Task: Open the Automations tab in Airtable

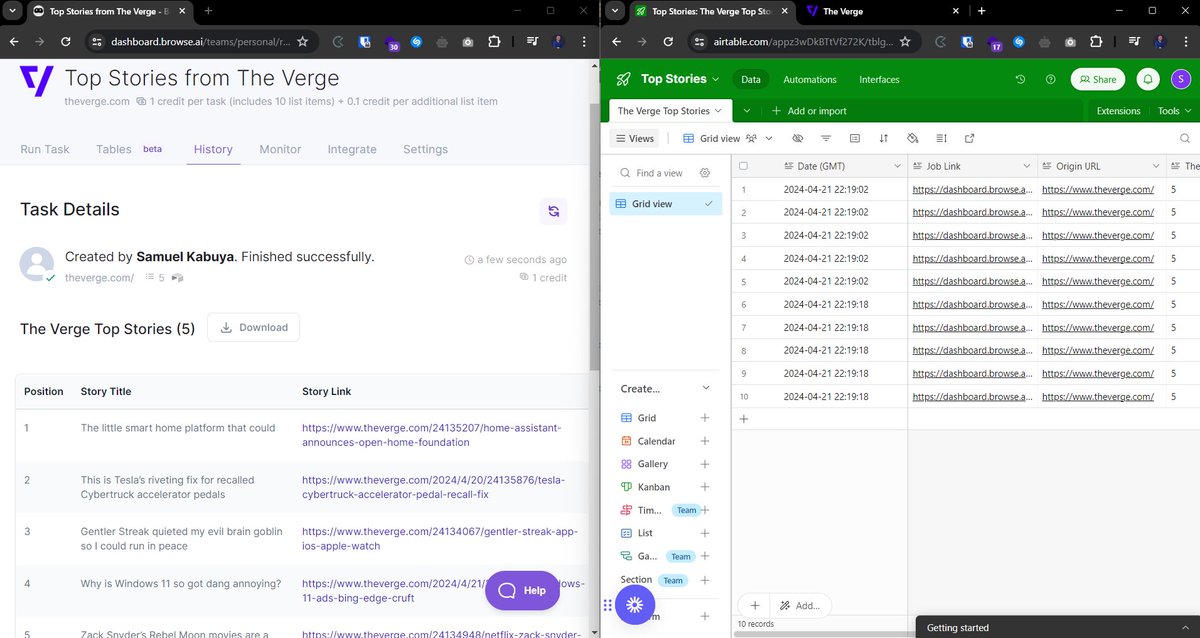Action: point(809,79)
